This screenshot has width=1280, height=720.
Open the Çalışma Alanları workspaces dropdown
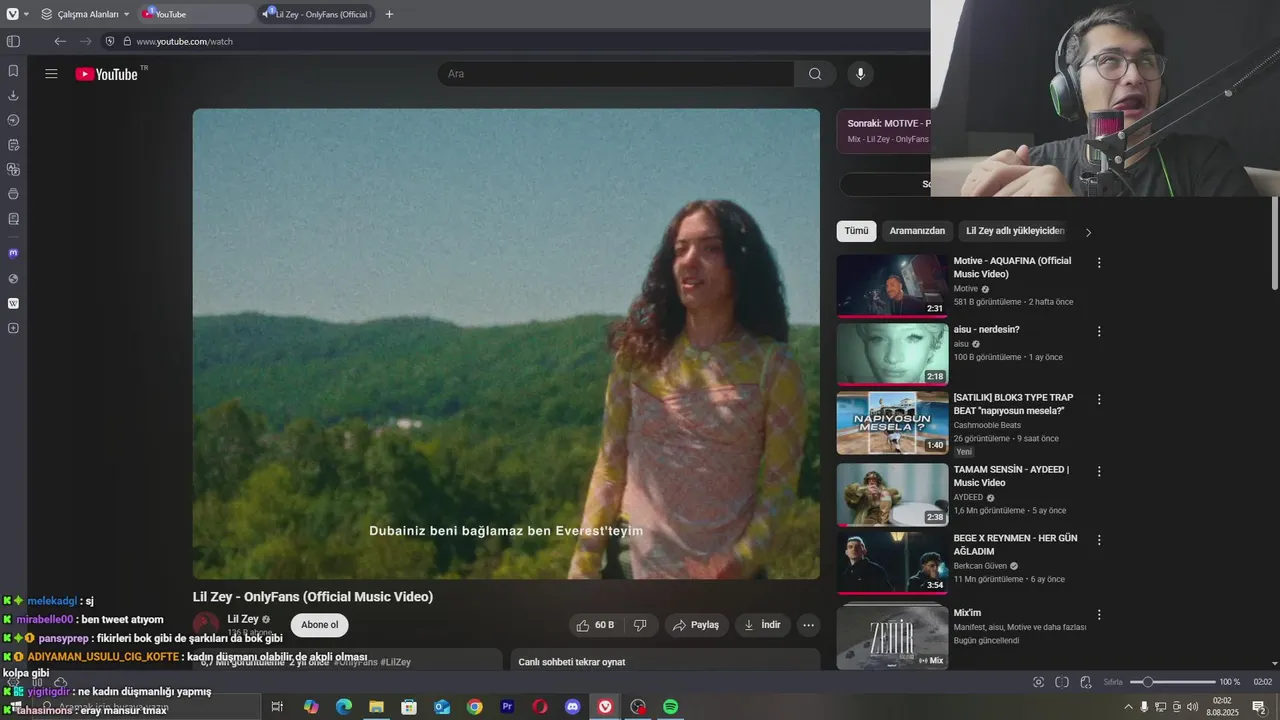tap(85, 14)
